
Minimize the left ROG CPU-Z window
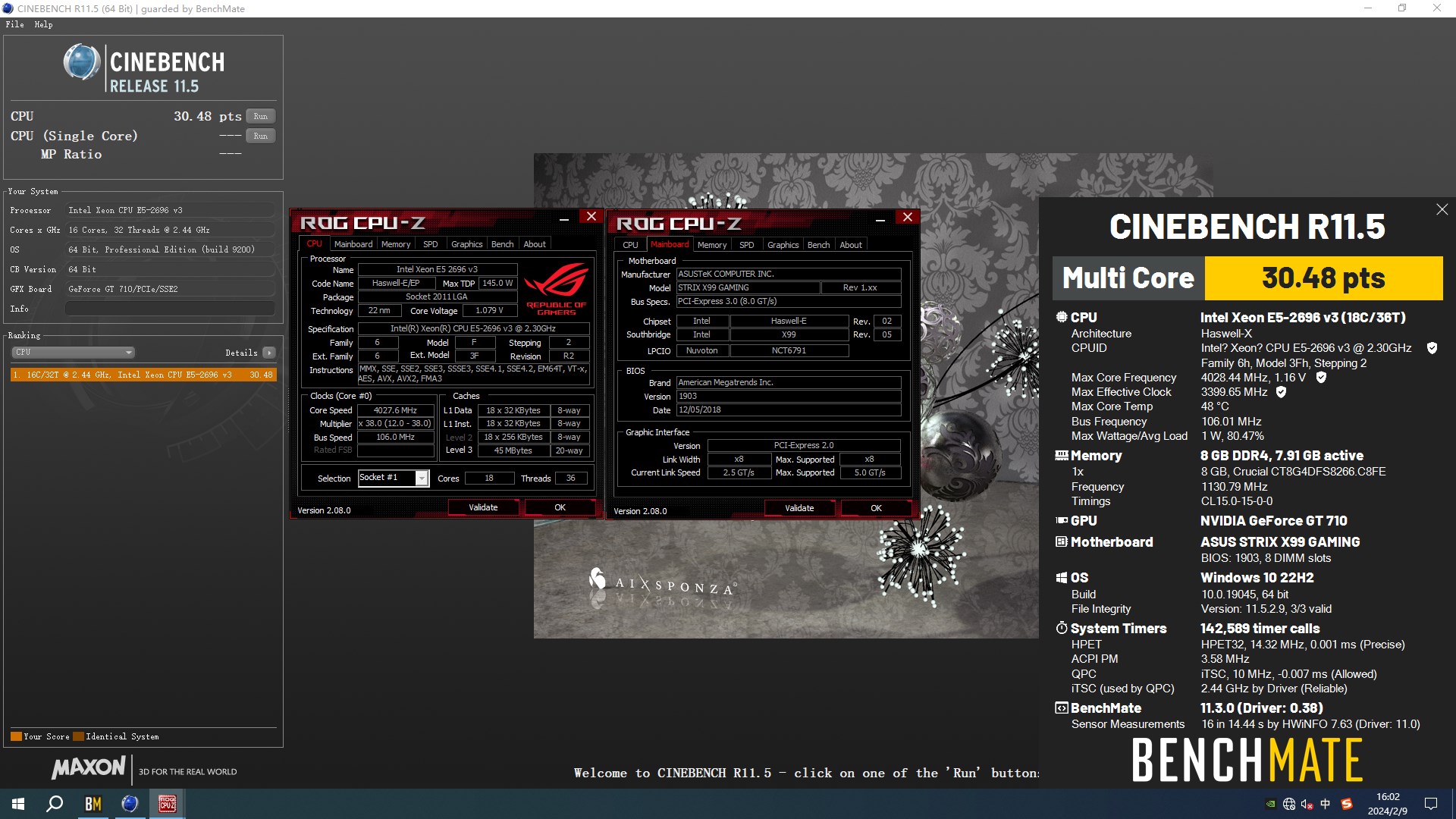(x=564, y=218)
